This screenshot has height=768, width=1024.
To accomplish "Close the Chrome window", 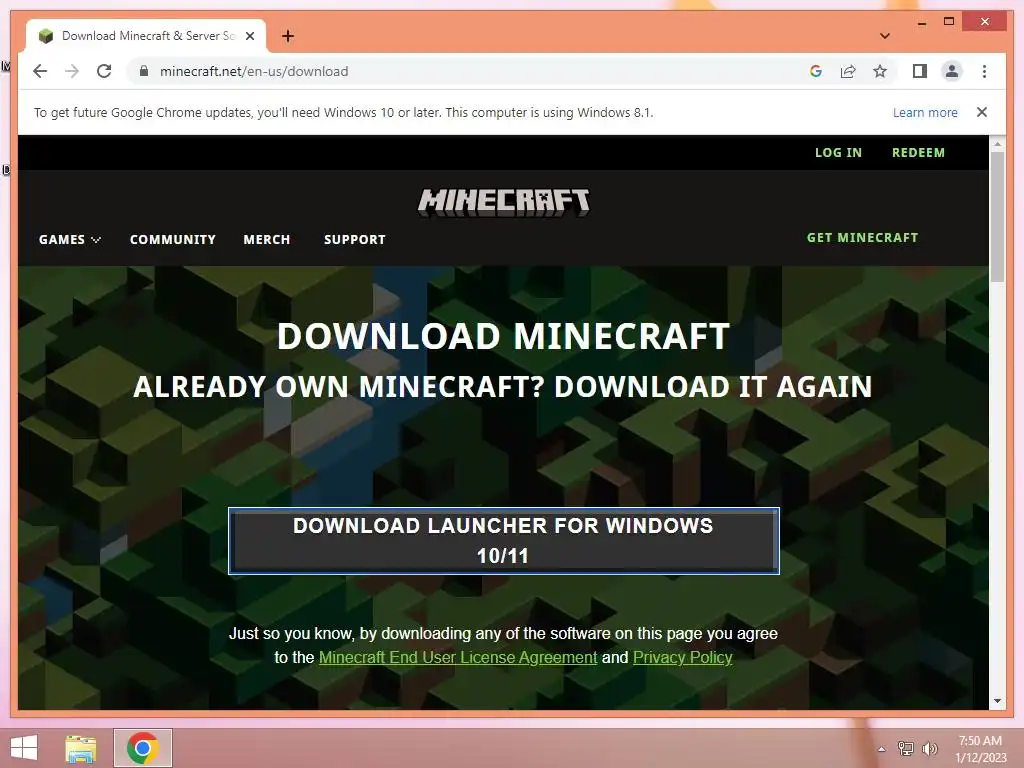I will [985, 22].
